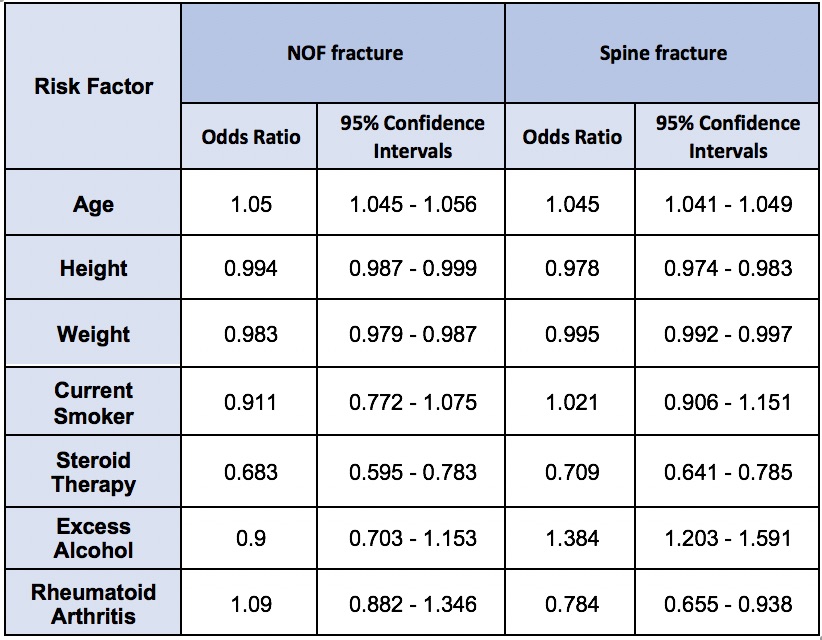Select the 0.772 - 1.075 interval cell
This screenshot has width=822, height=640.
tap(412, 403)
